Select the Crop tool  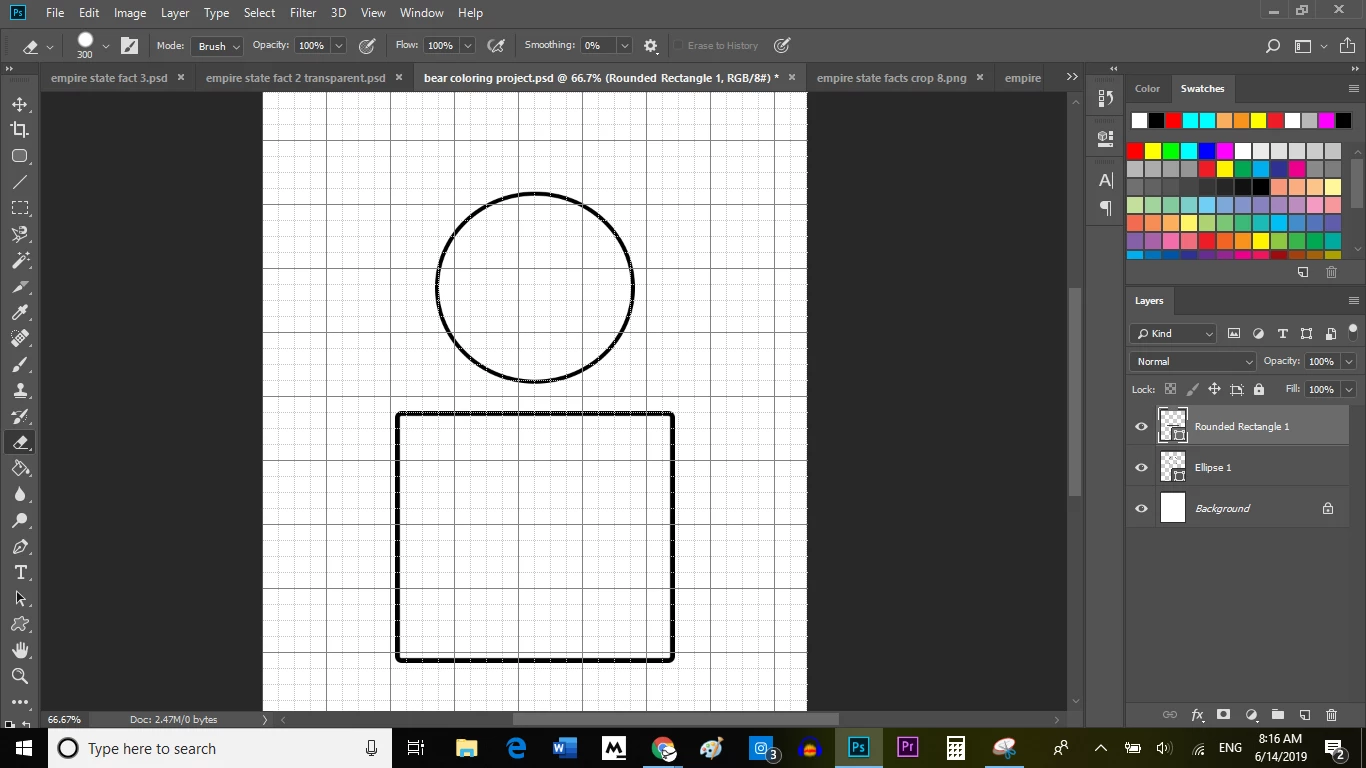coord(20,130)
